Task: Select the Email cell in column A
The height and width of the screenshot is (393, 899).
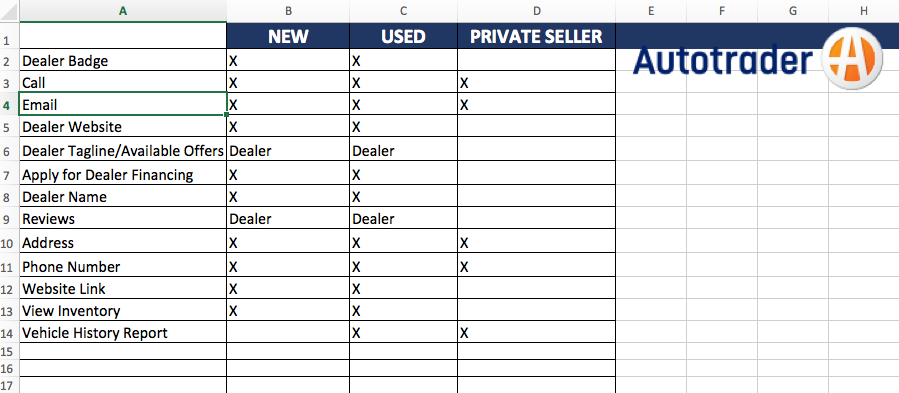Action: 123,105
